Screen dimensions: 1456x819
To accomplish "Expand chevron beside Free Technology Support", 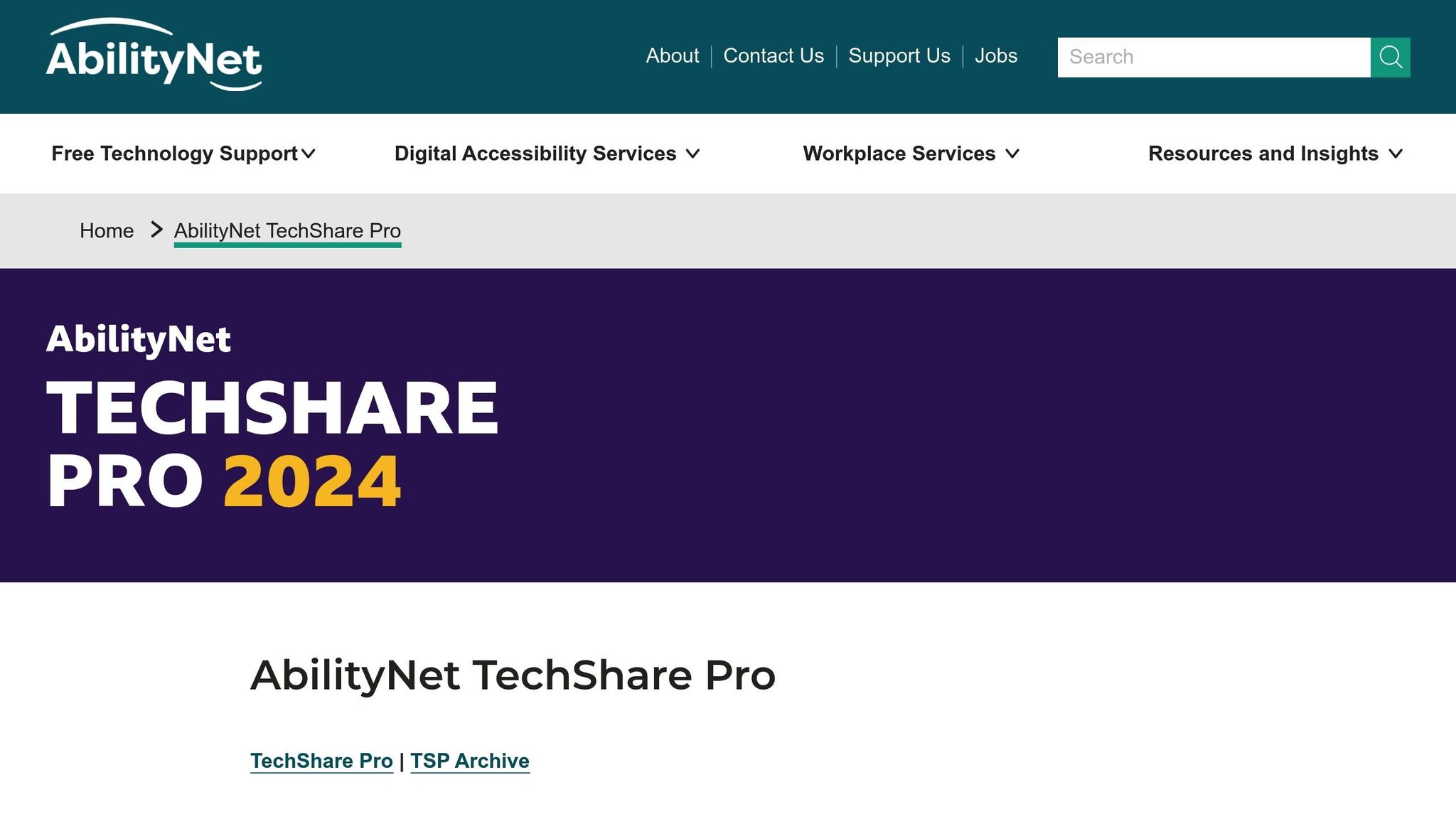I will (x=308, y=154).
